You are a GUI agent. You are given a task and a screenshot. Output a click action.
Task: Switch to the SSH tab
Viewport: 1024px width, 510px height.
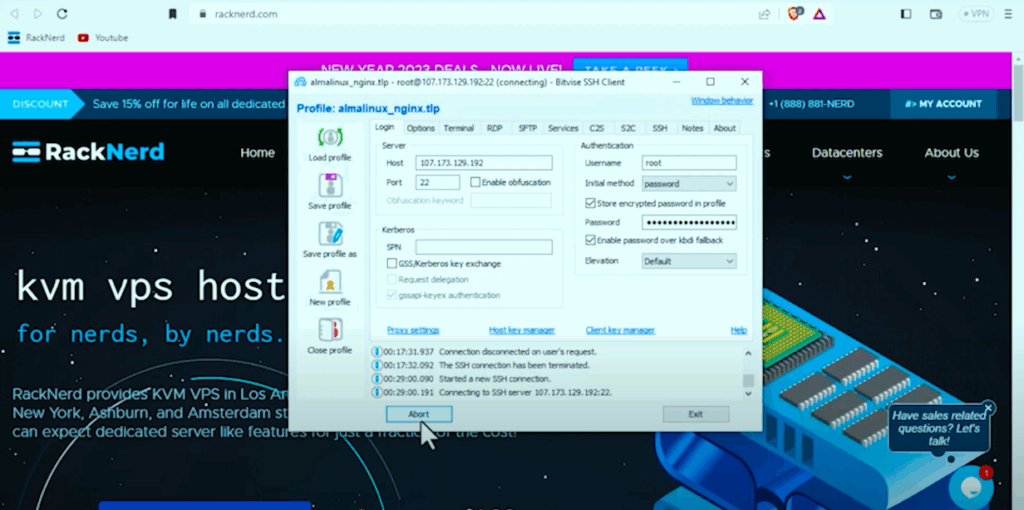pos(660,128)
